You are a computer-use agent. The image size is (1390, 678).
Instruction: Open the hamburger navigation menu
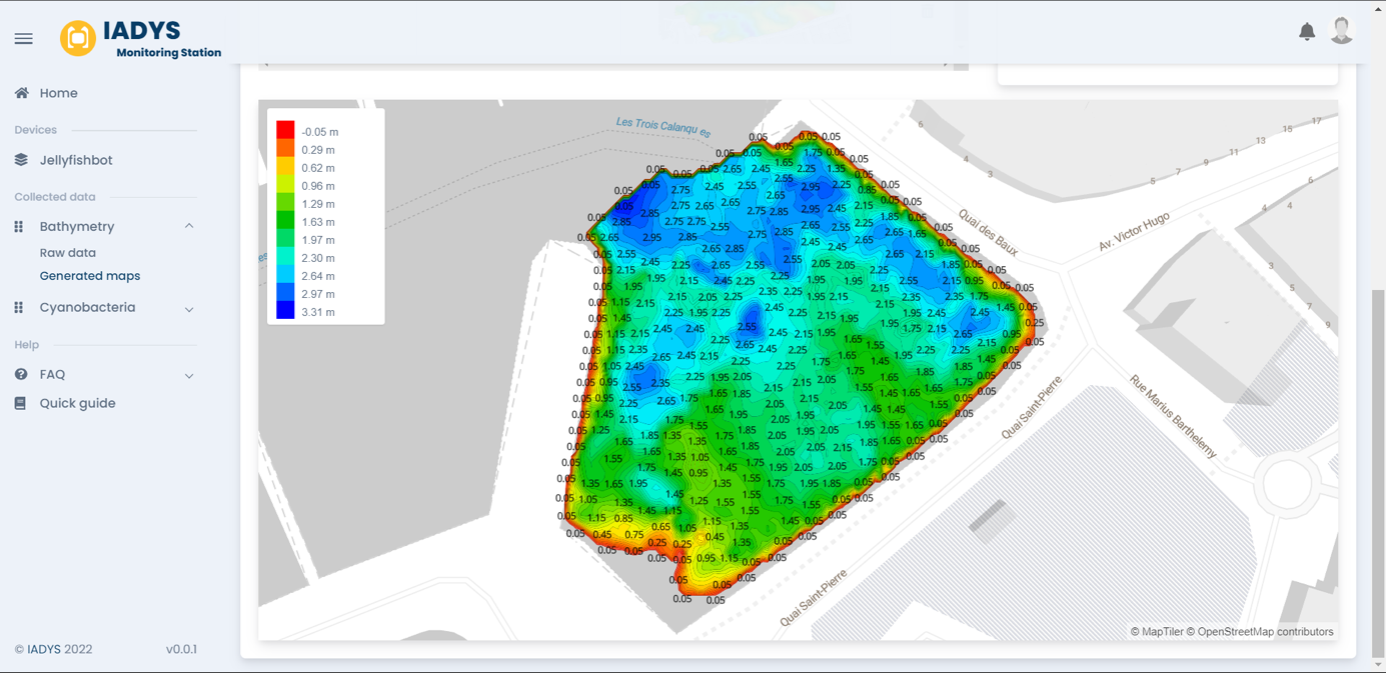(23, 38)
